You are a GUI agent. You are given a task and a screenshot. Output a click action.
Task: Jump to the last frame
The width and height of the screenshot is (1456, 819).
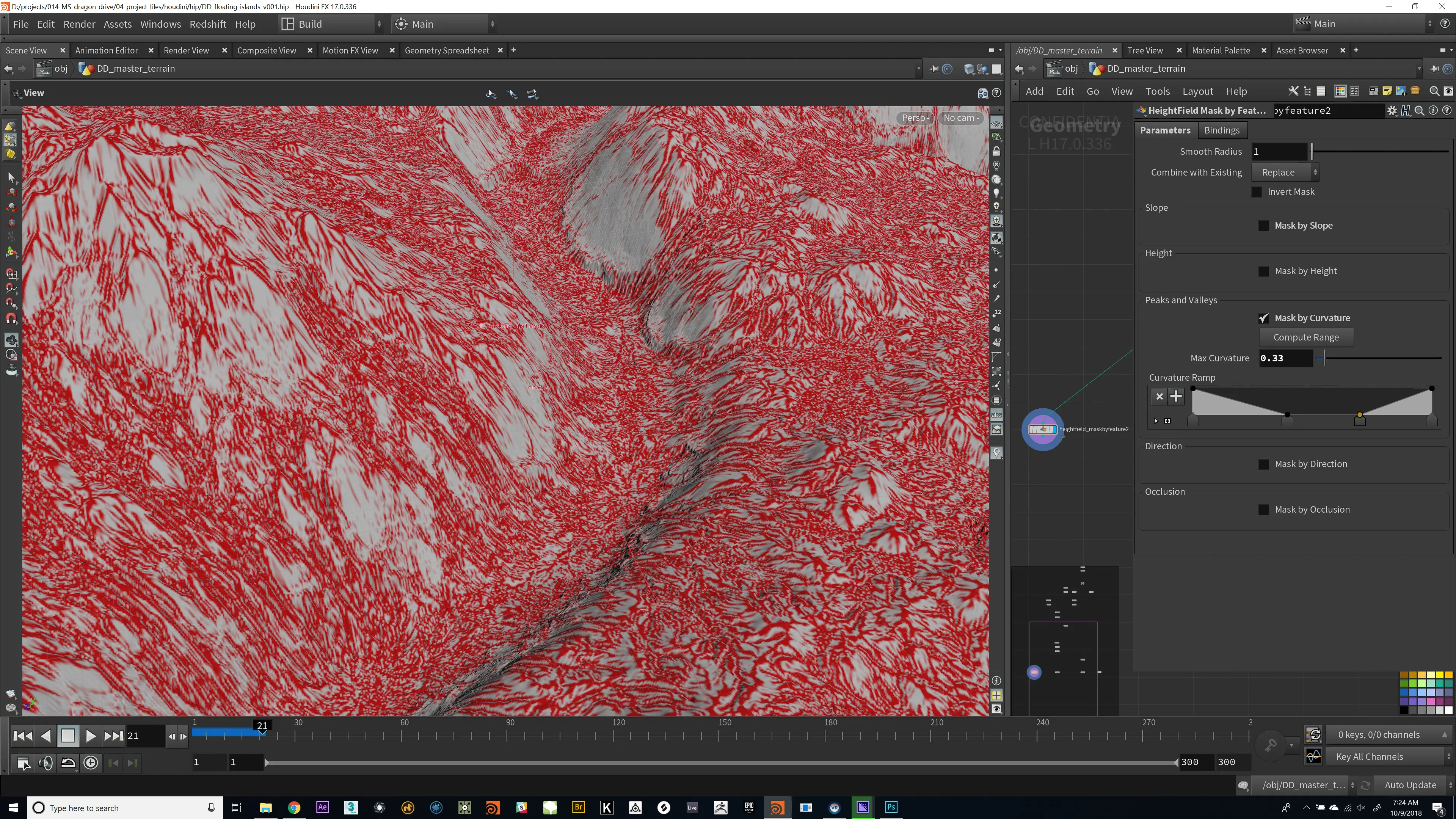click(113, 736)
